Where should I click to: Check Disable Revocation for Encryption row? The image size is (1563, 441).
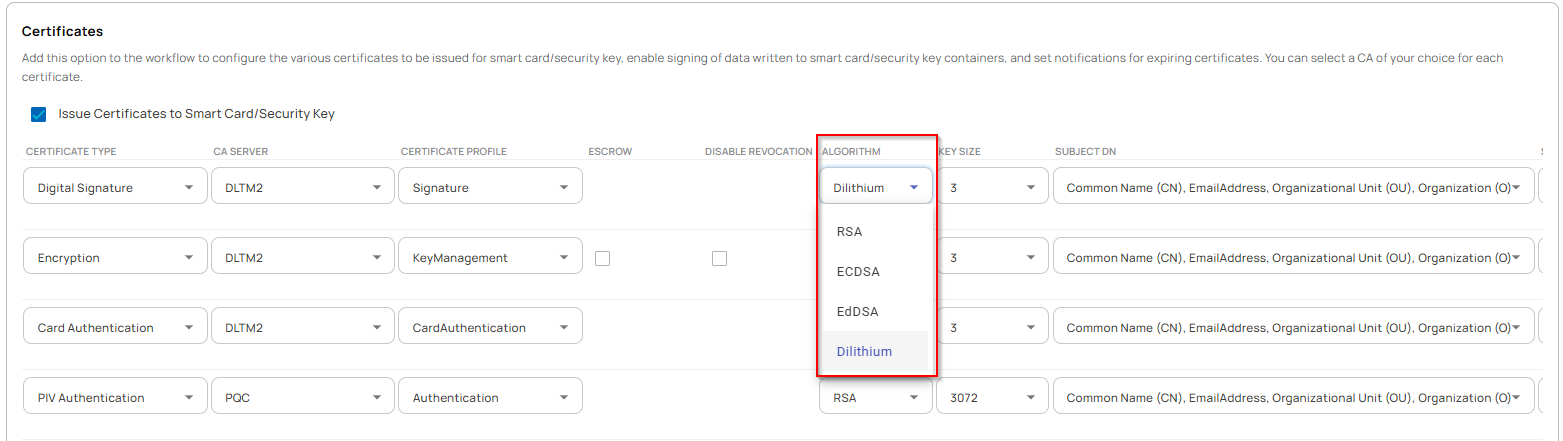[x=719, y=258]
